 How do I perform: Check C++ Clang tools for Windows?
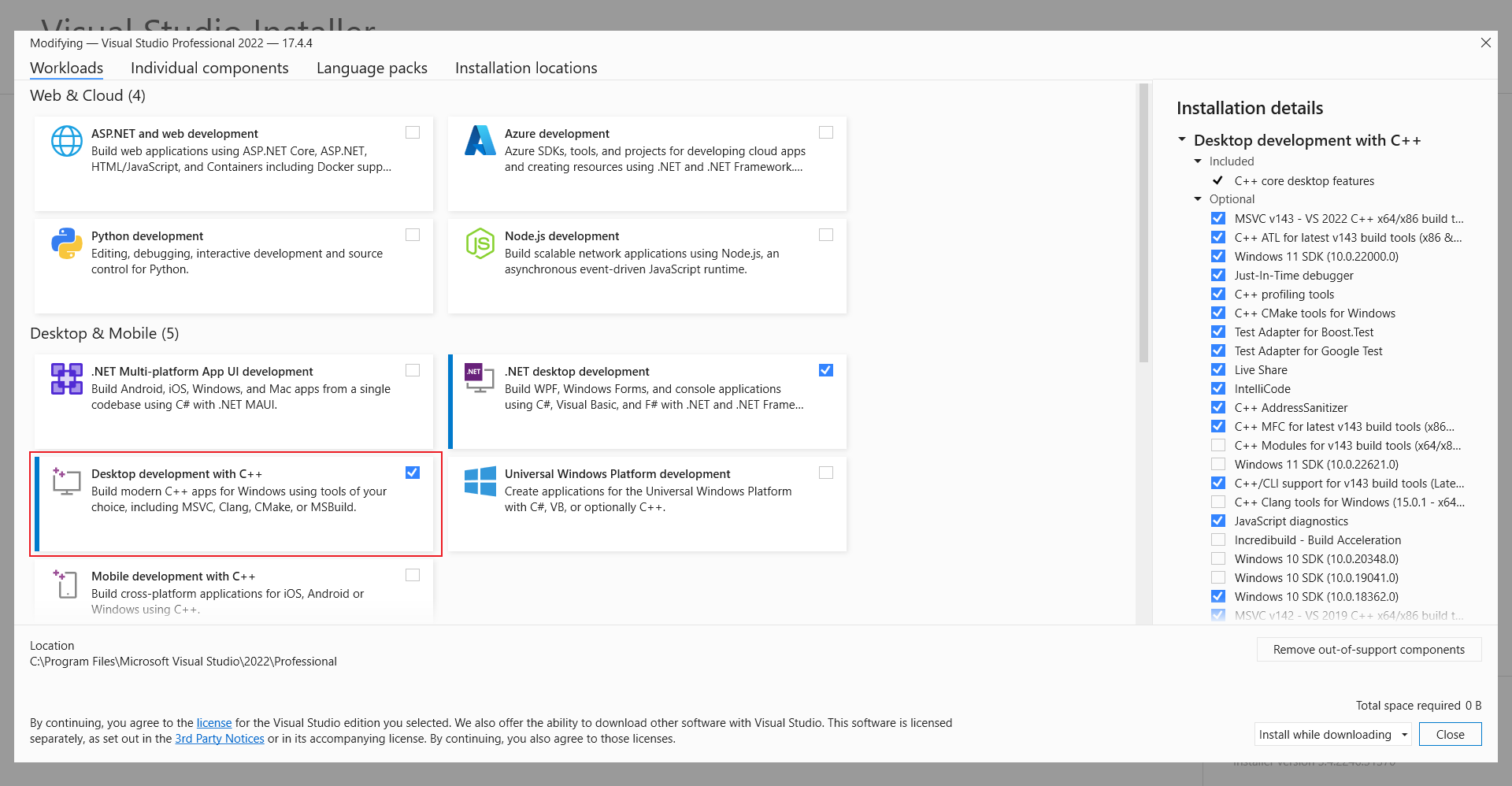pyautogui.click(x=1218, y=502)
